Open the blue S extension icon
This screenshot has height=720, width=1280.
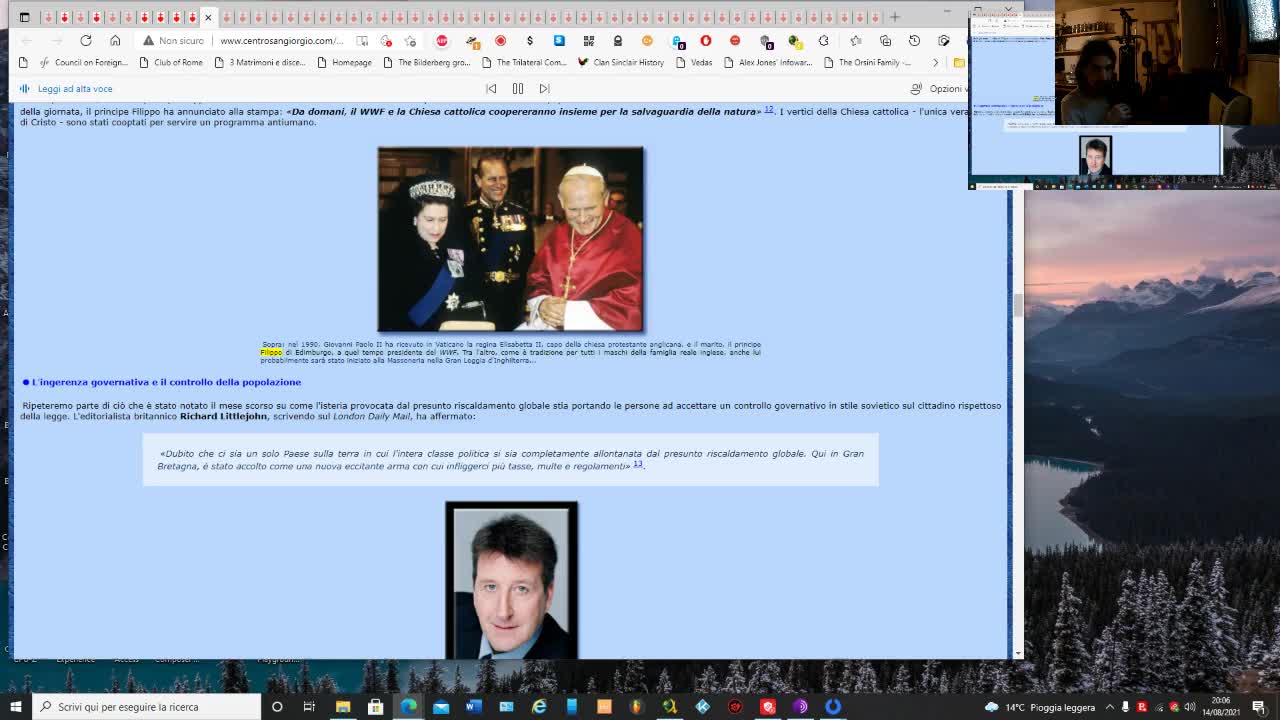[x=559, y=40]
